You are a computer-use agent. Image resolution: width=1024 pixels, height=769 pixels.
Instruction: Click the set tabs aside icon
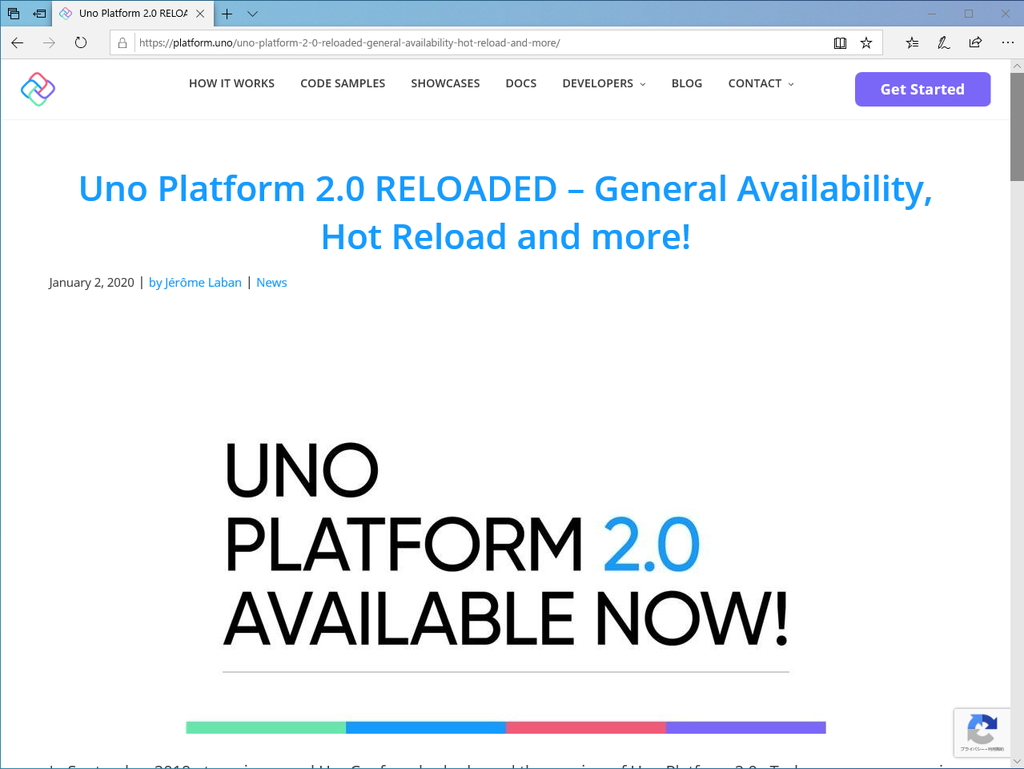click(13, 13)
